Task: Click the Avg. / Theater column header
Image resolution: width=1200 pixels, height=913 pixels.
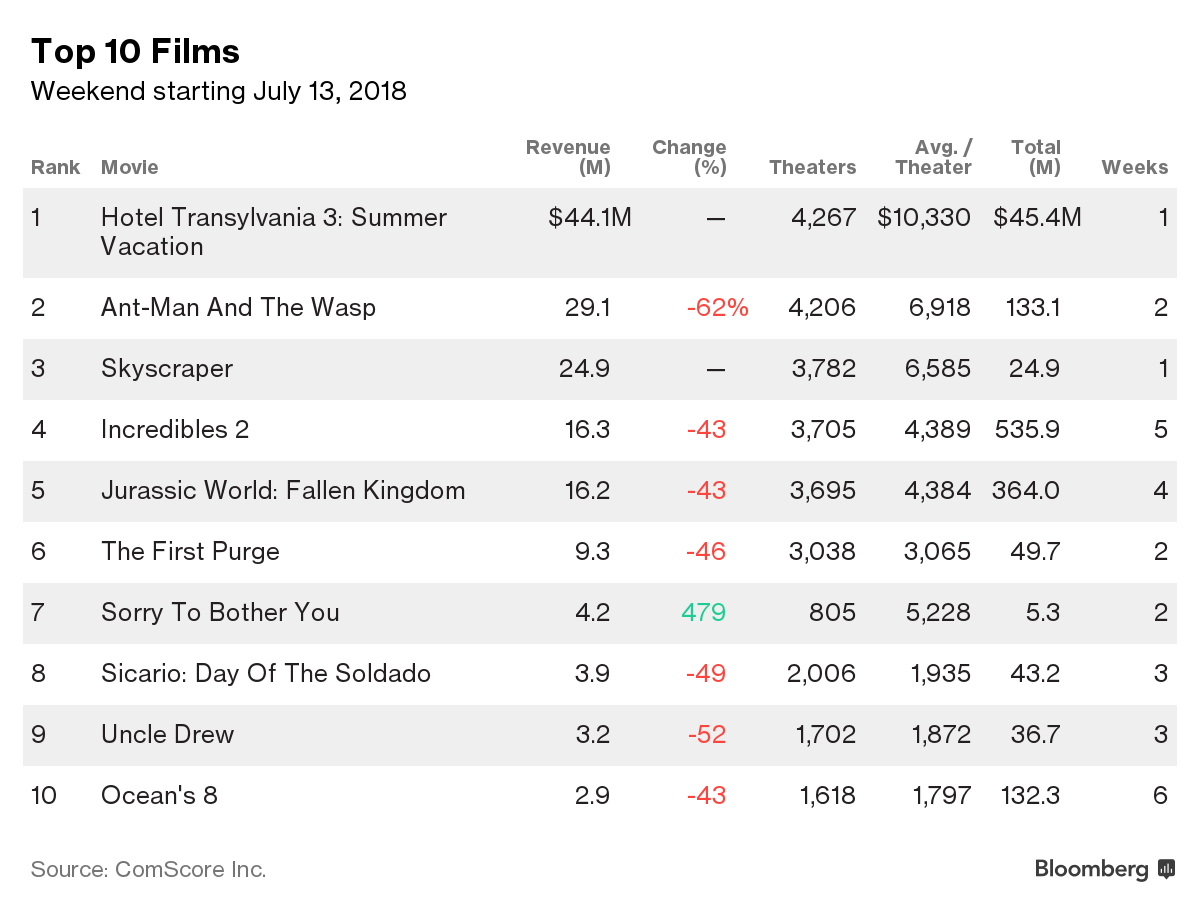Action: point(933,157)
